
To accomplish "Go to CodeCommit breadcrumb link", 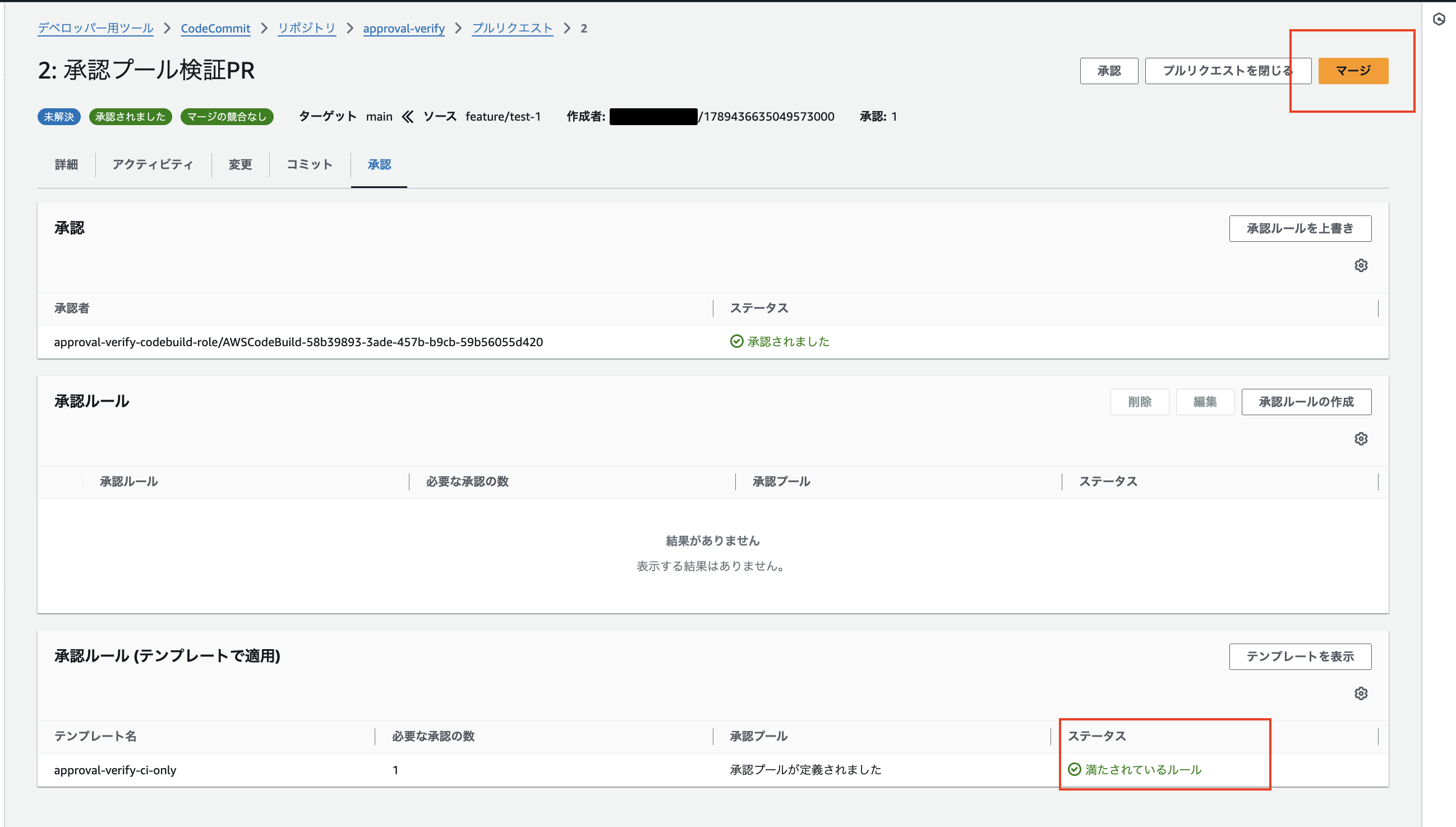I will 215,28.
